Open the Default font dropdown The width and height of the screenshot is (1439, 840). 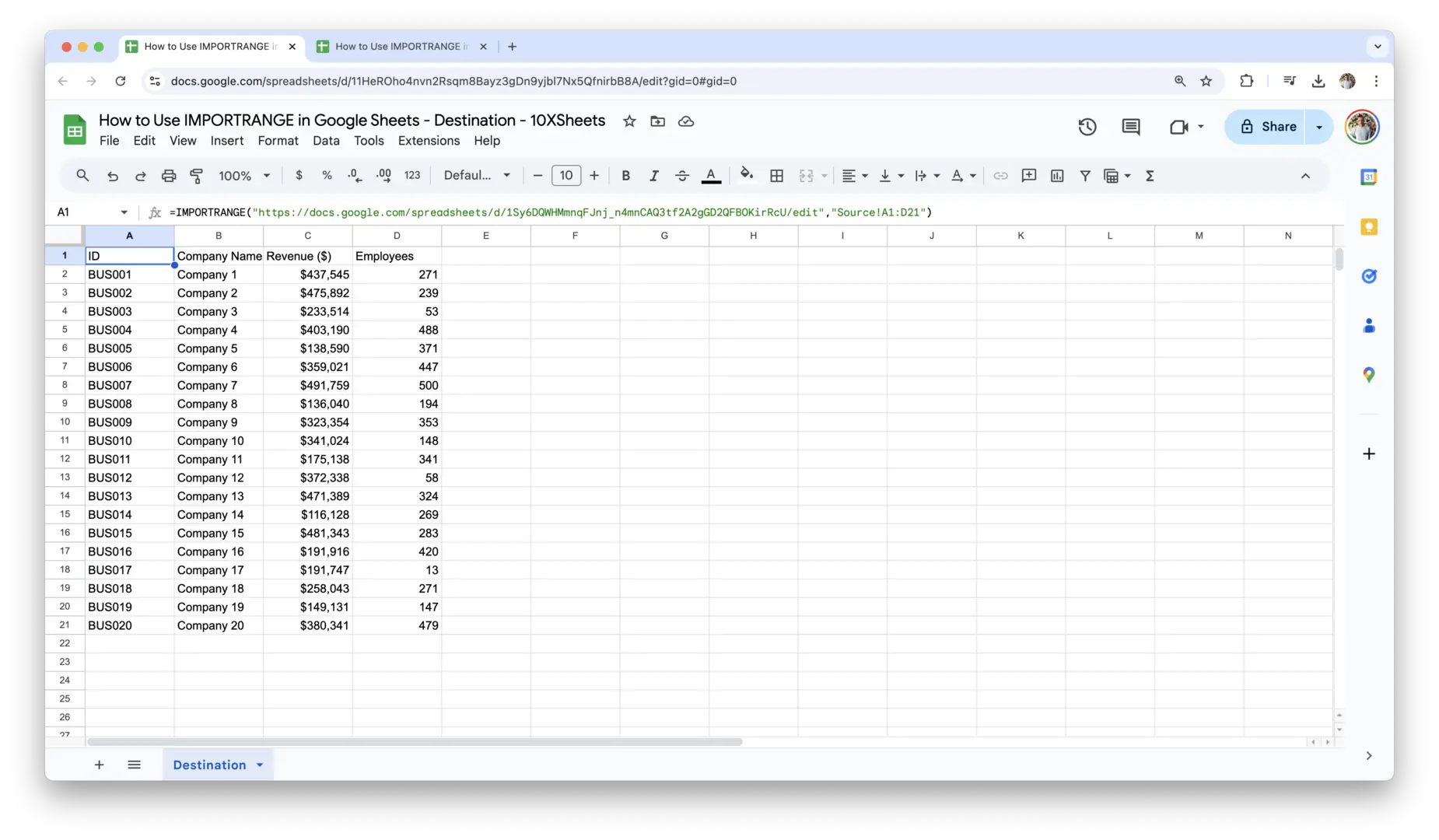point(477,176)
